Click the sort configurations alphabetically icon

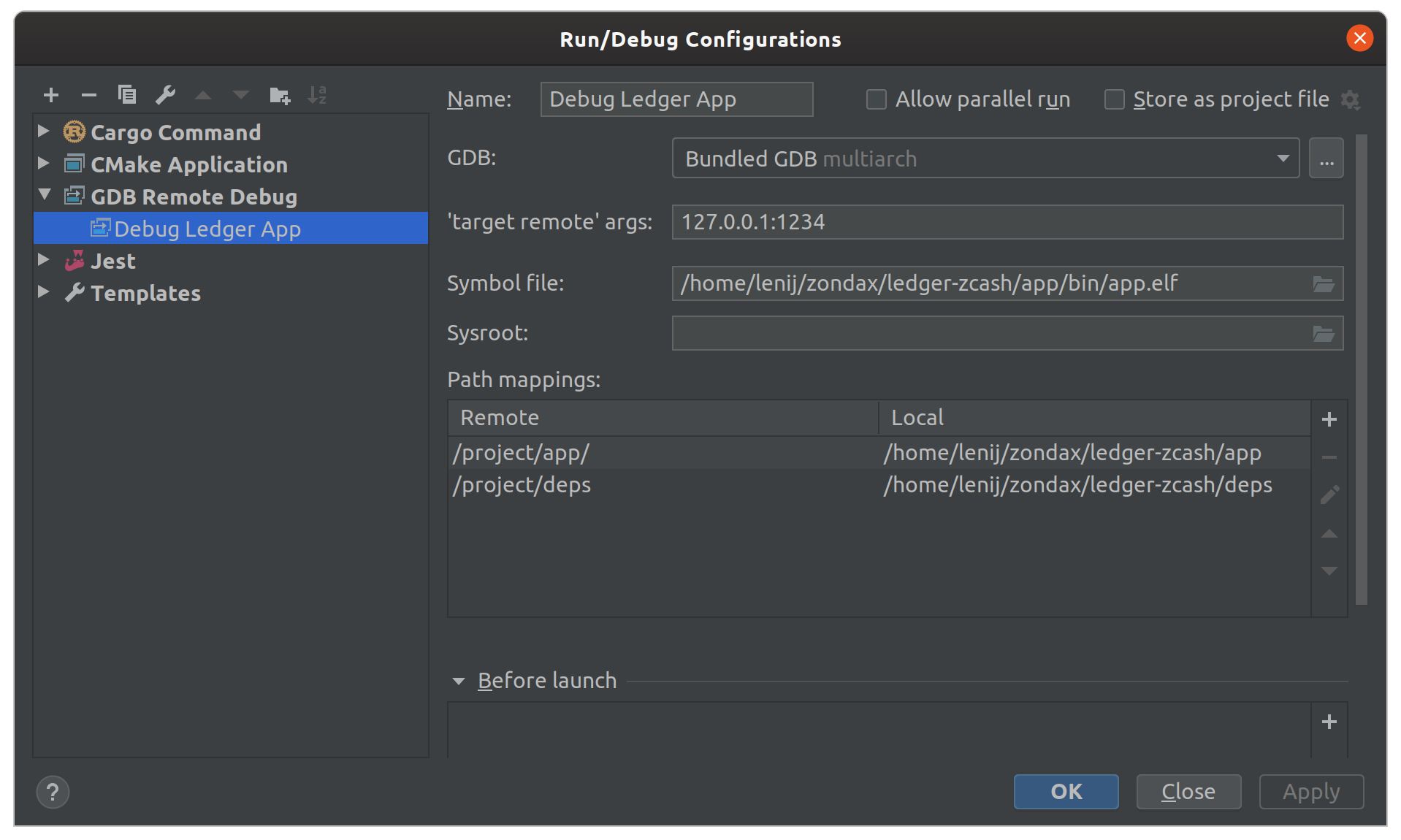click(x=317, y=95)
